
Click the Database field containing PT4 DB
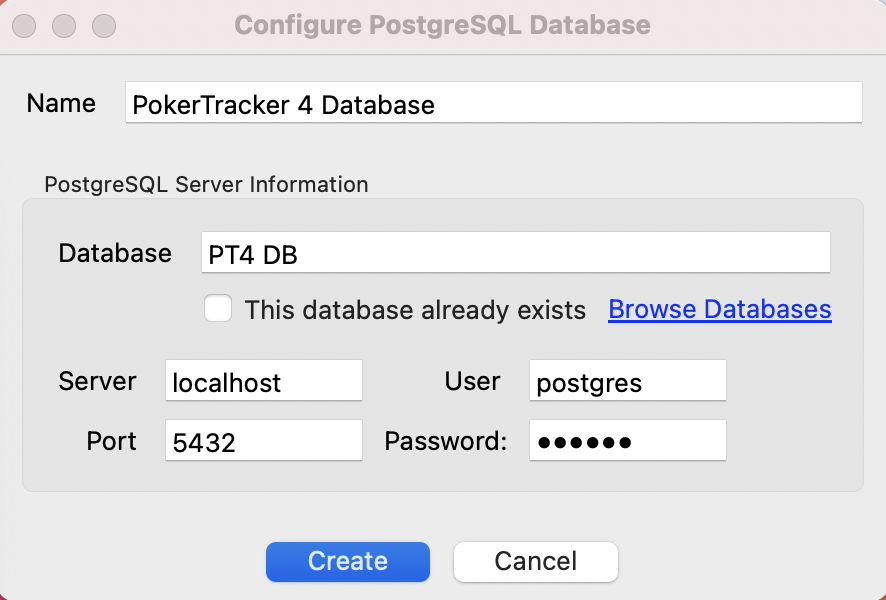515,253
